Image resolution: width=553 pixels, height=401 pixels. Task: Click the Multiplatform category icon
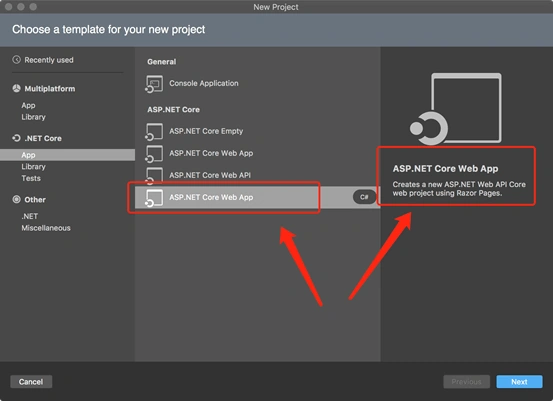(x=17, y=88)
